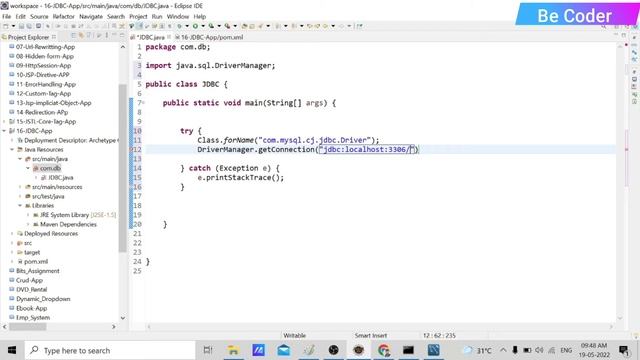Open Task View on the taskbar
This screenshot has width=640, height=360.
208,350
